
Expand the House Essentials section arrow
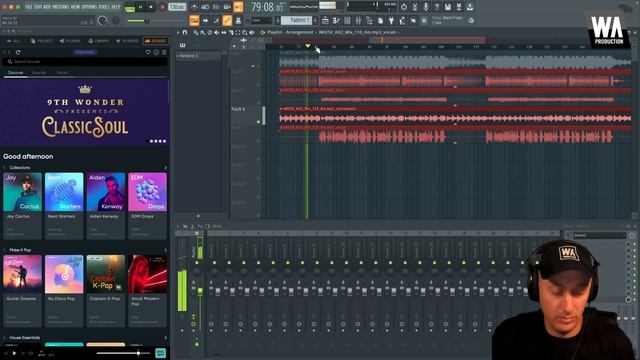tap(165, 338)
